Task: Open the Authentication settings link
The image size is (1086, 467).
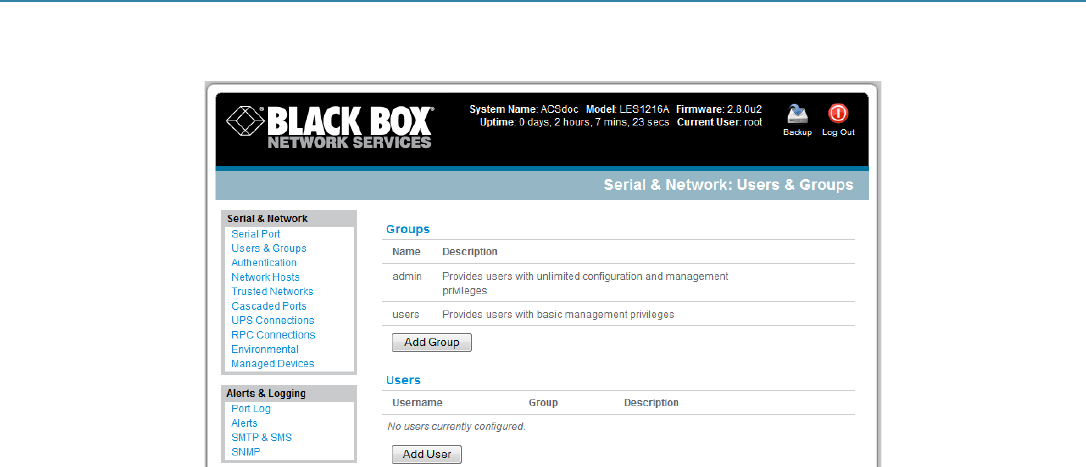Action: point(263,263)
